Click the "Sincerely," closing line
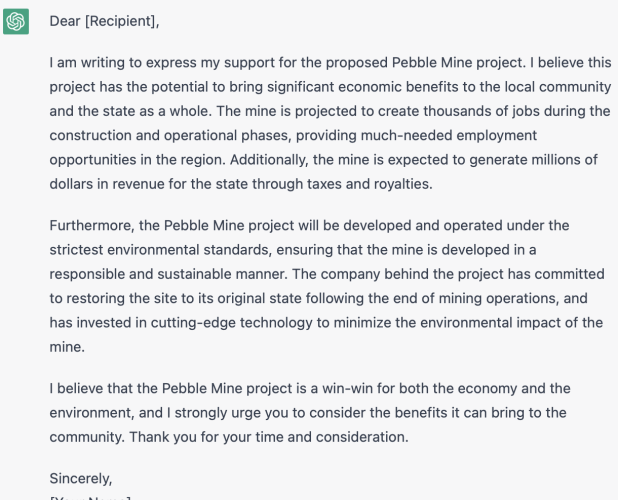 81,478
